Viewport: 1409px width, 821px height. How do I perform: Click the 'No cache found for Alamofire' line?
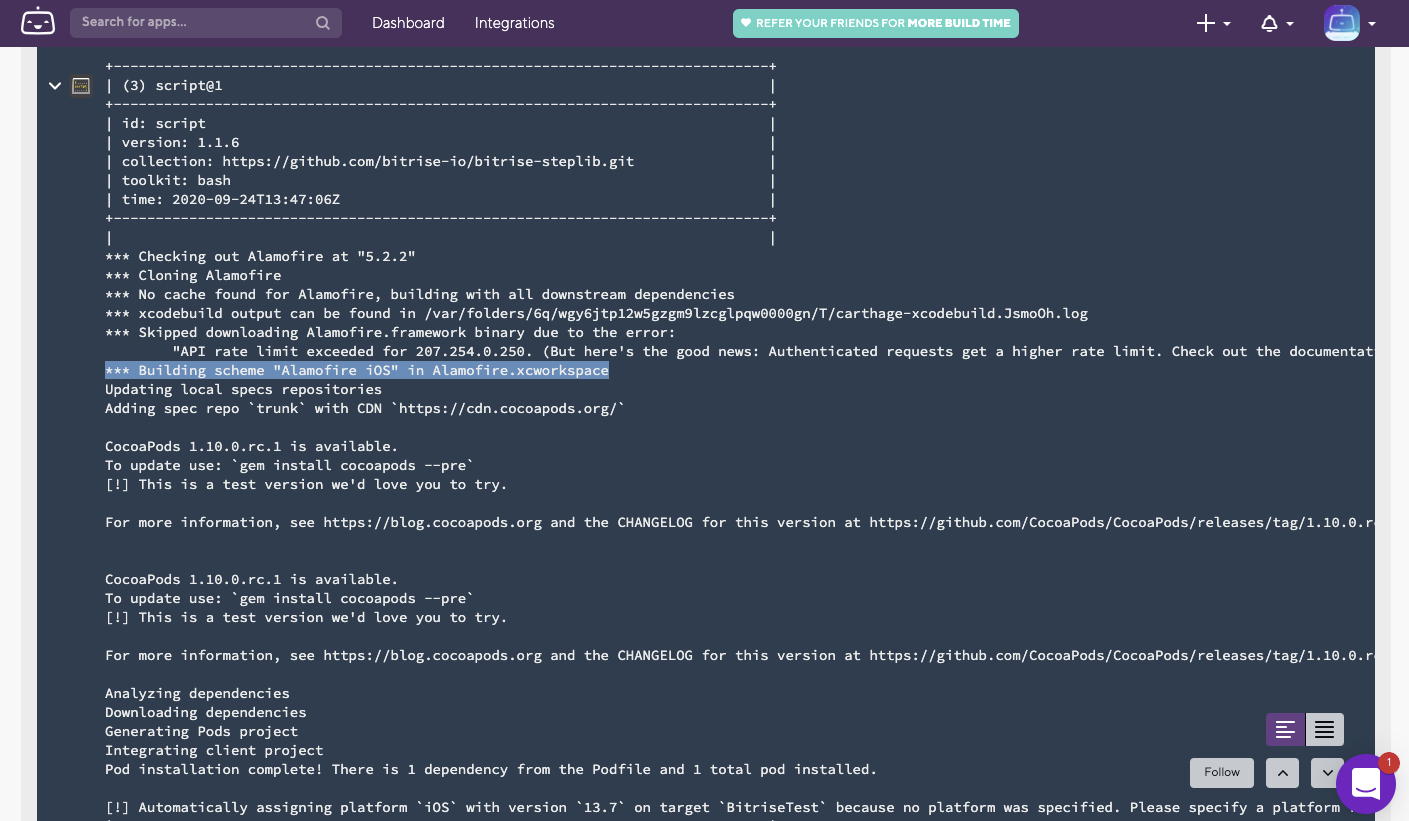point(420,295)
